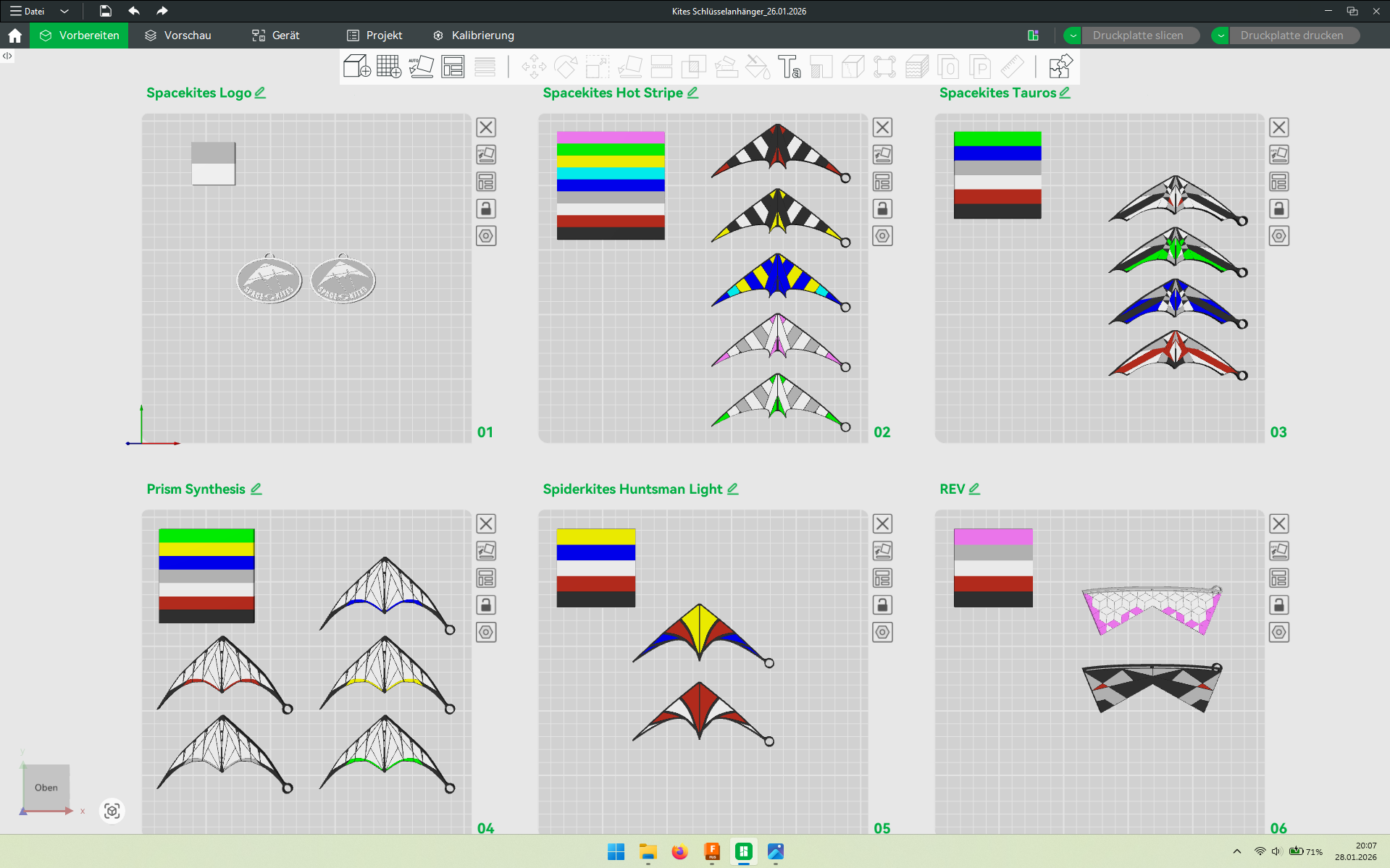The image size is (1390, 868).
Task: Click the home icon in top bar
Action: (x=14, y=35)
